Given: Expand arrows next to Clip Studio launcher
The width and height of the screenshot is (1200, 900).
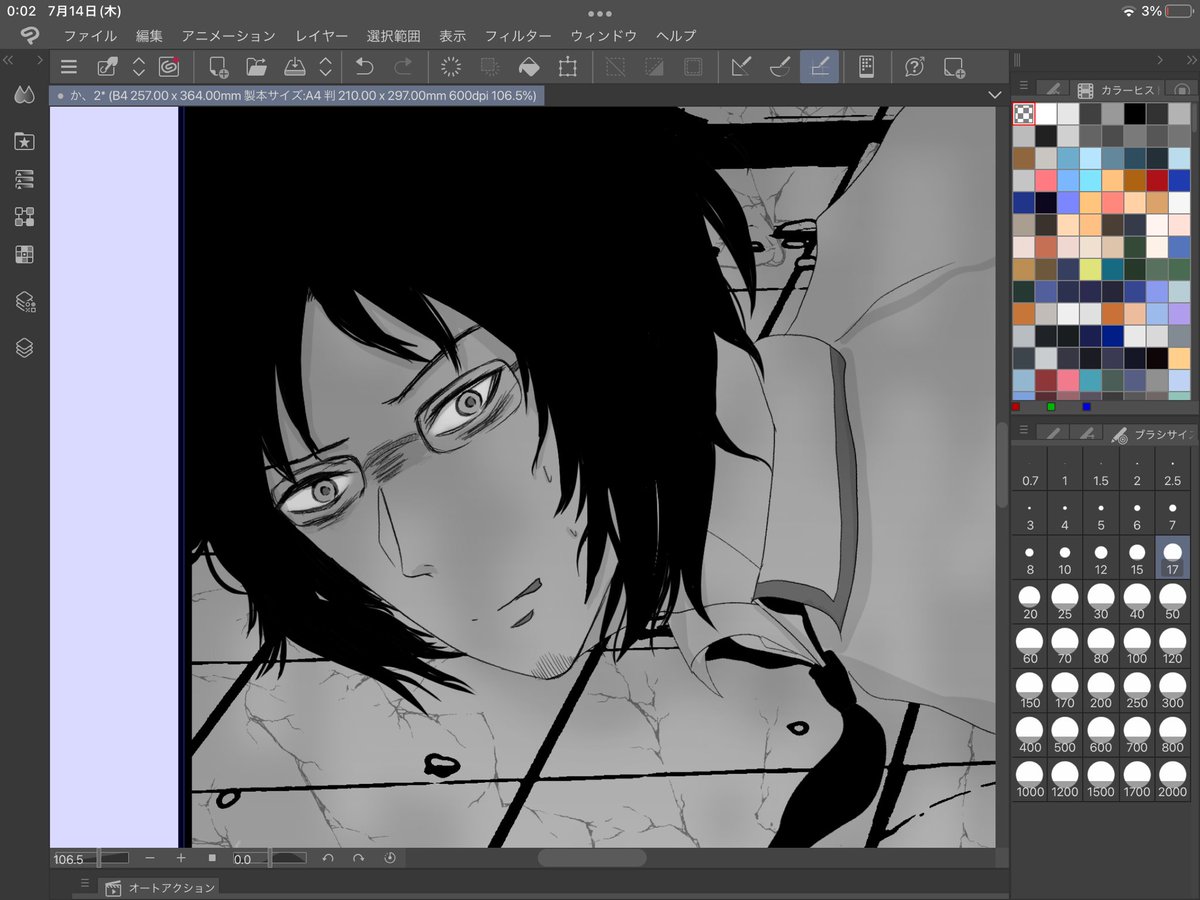Looking at the screenshot, I should pyautogui.click(x=139, y=67).
